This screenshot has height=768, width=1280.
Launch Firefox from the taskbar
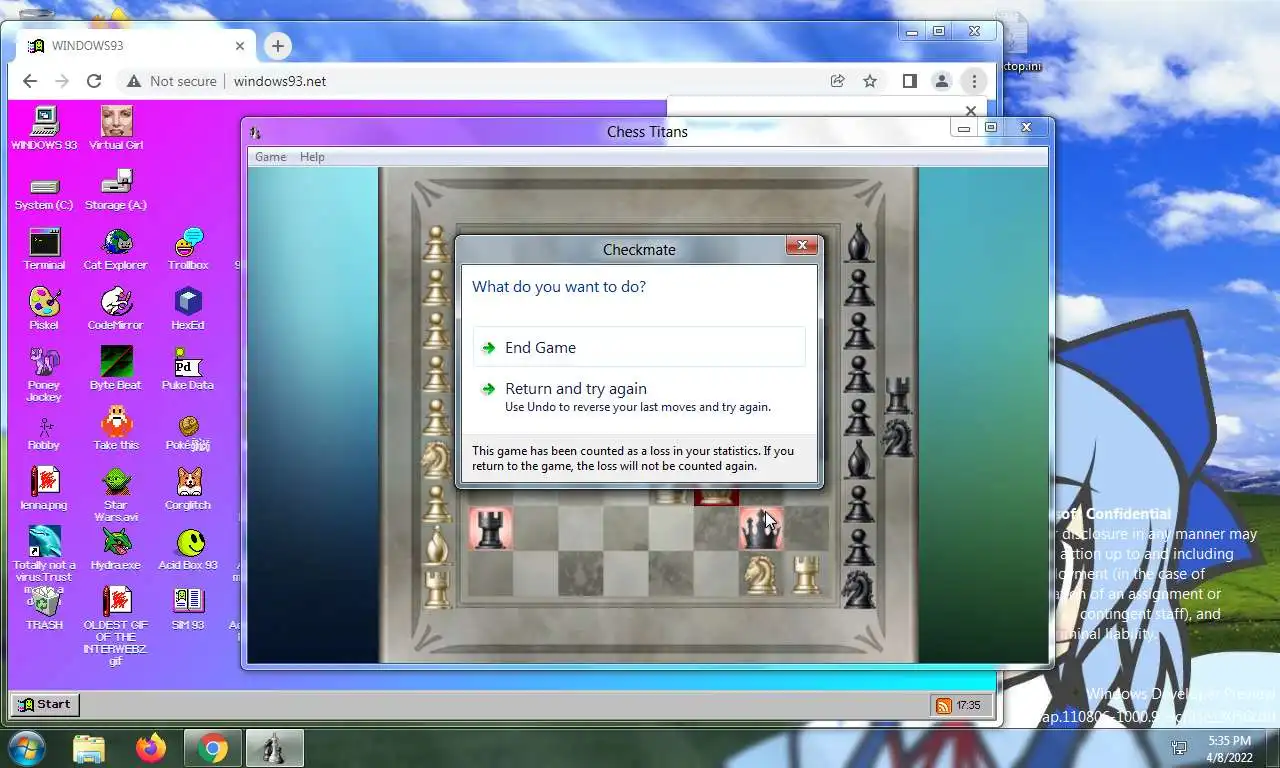151,748
